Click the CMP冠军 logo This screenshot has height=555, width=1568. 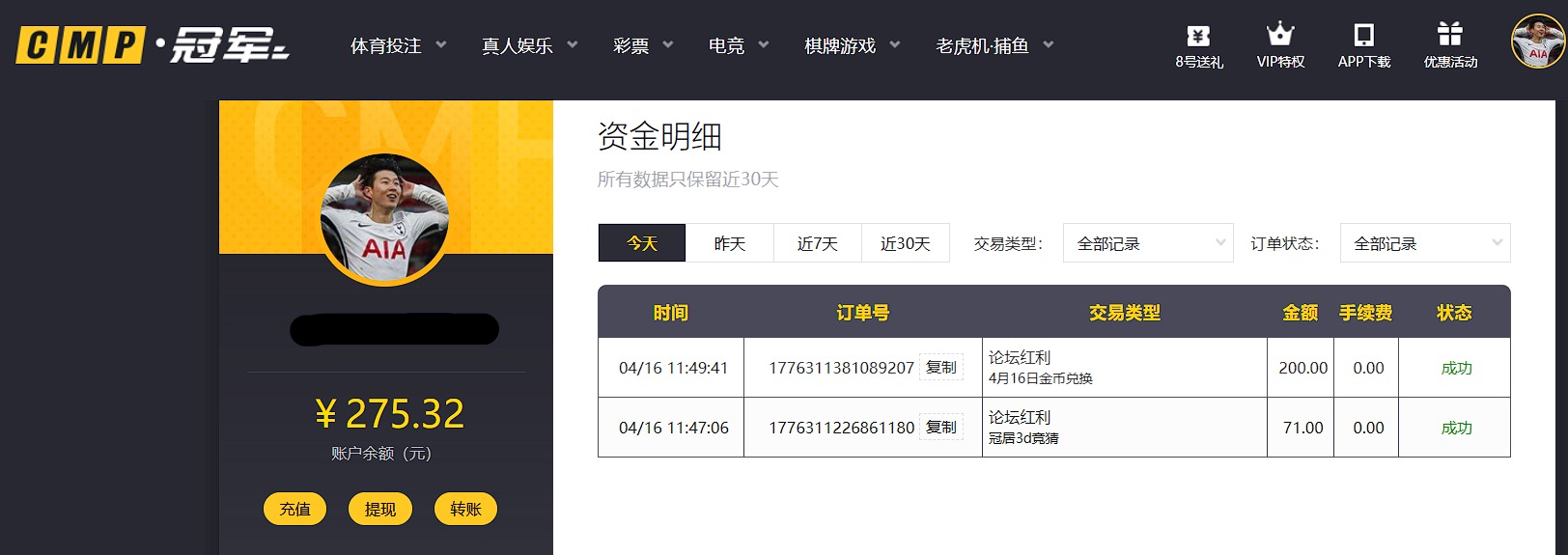(x=153, y=45)
